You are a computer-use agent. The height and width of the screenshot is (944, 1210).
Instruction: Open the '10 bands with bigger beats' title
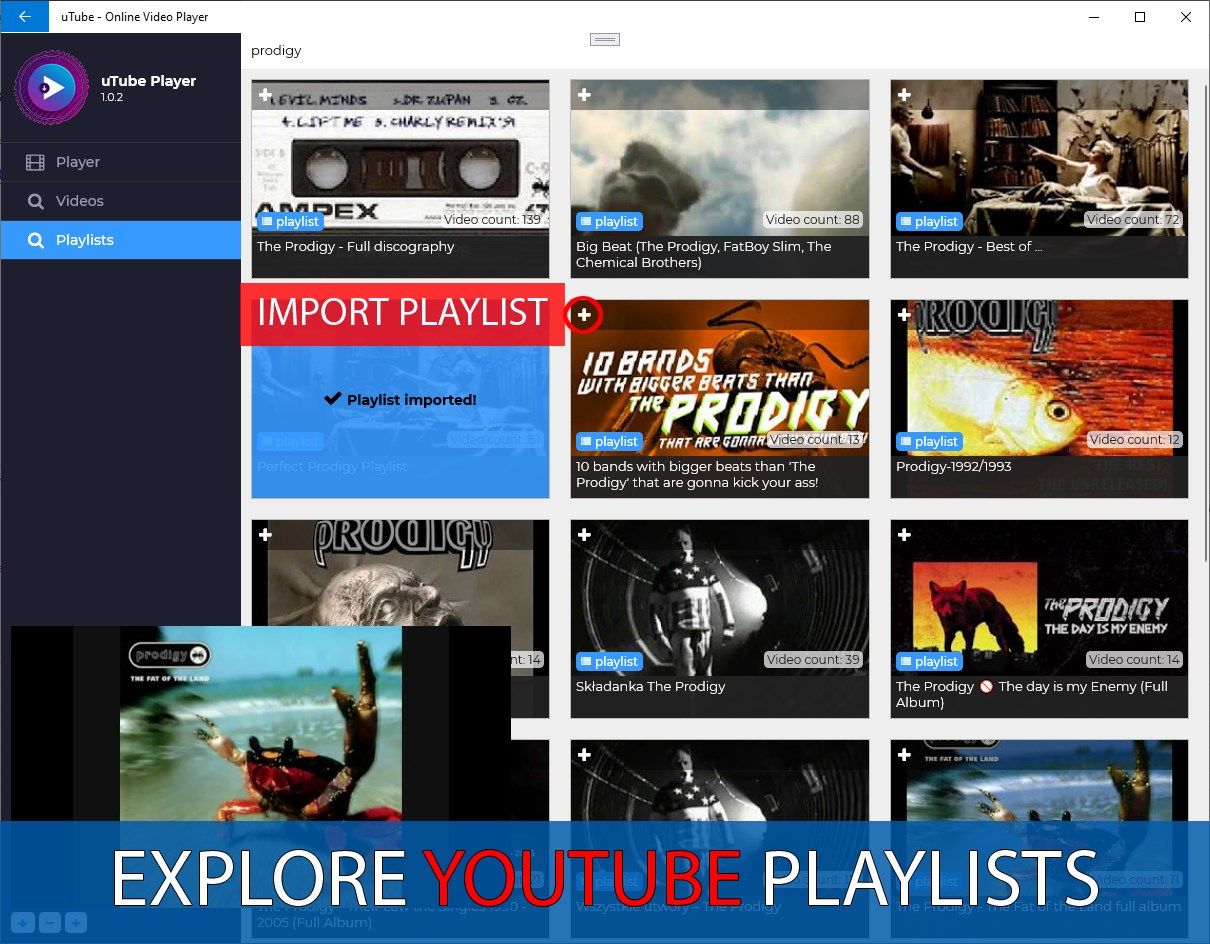click(x=697, y=474)
